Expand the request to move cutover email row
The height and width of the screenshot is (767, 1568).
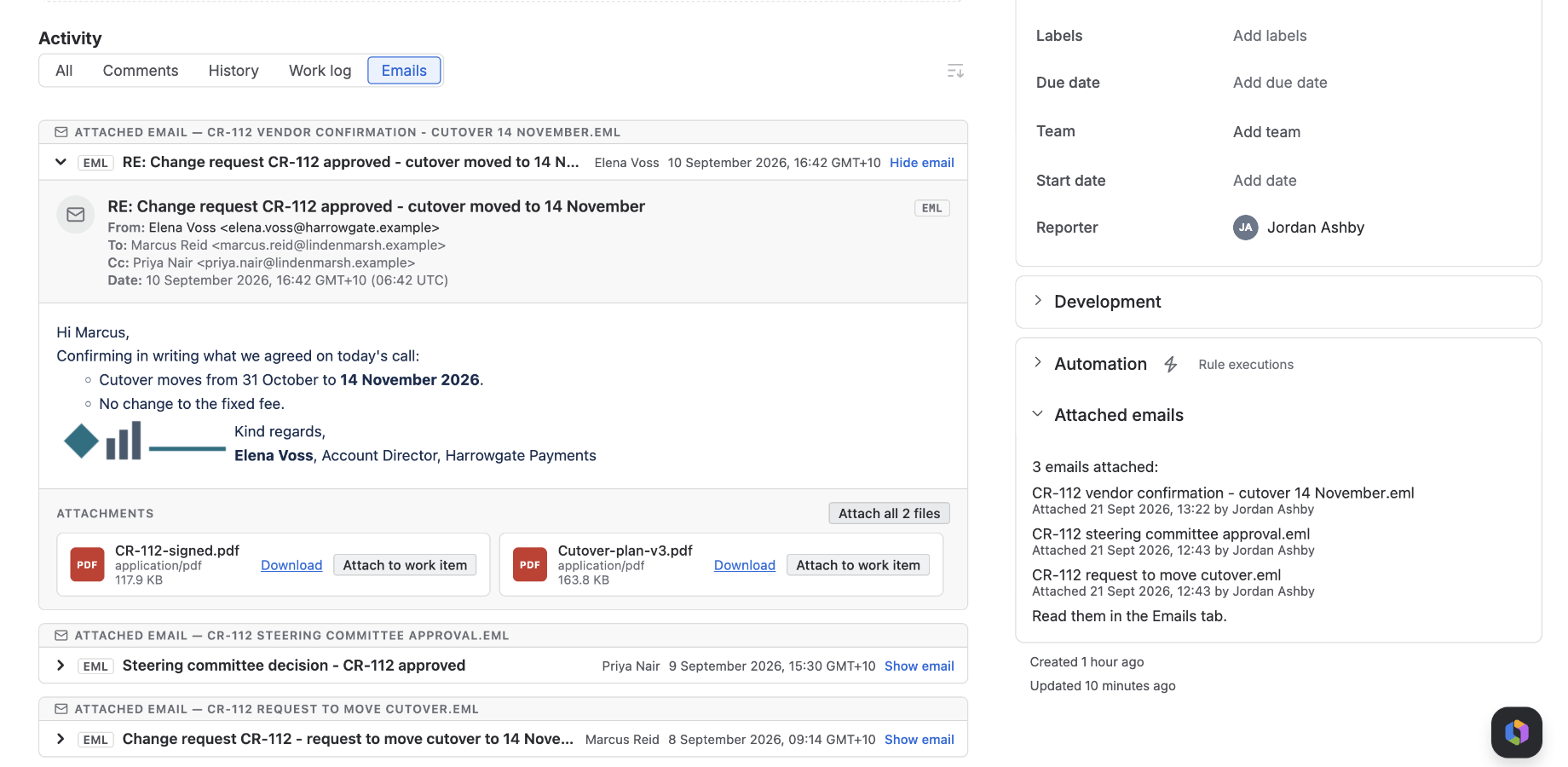61,739
